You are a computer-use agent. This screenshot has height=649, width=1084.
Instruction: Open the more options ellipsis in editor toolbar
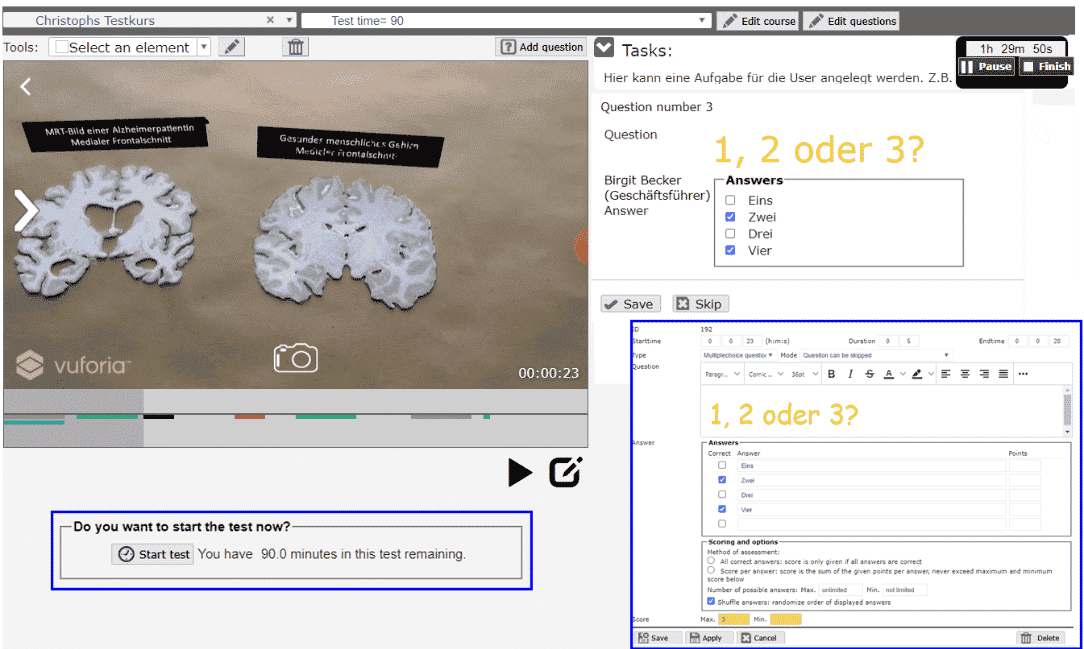1023,374
